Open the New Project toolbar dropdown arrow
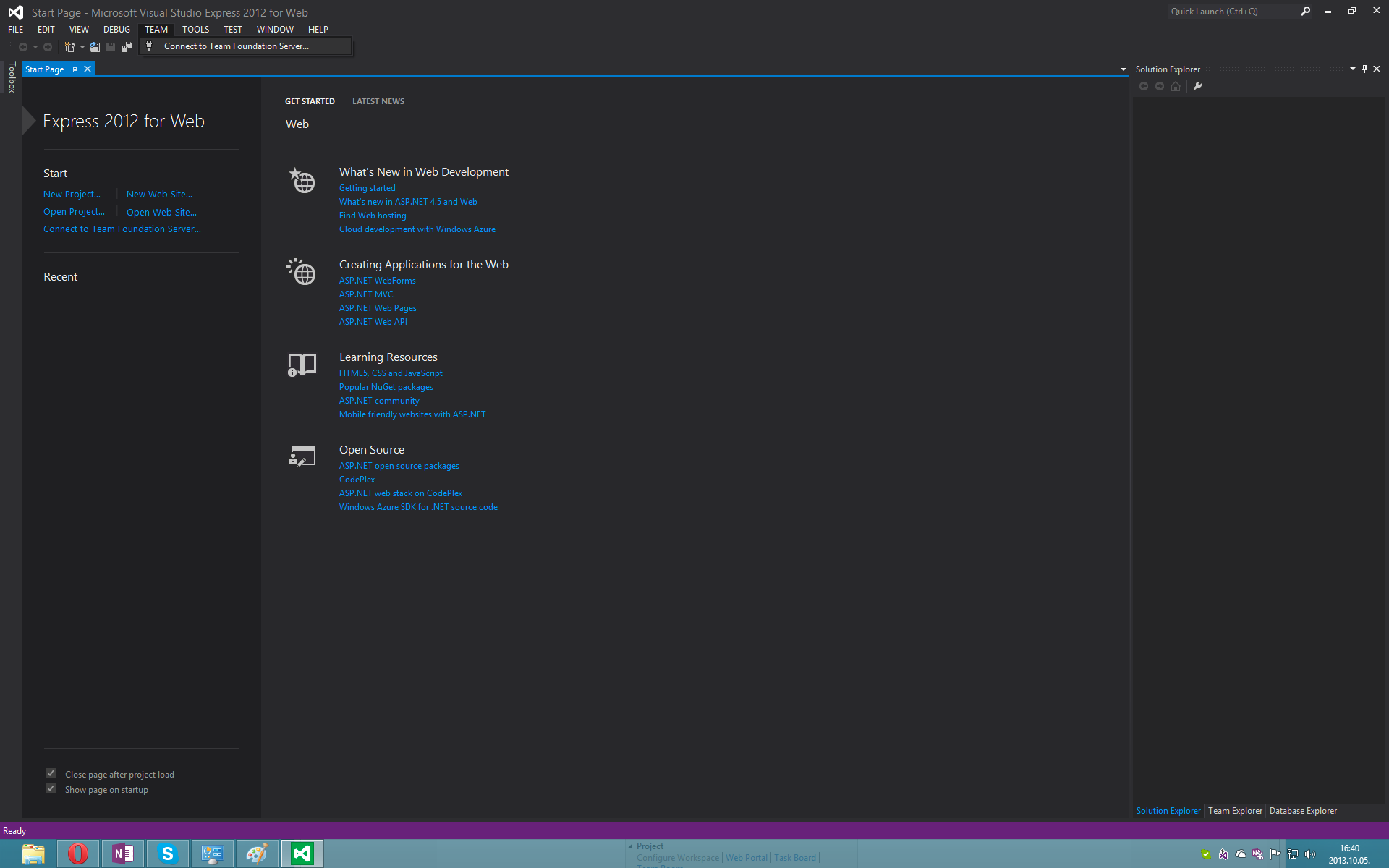The width and height of the screenshot is (1389, 868). coord(82,48)
